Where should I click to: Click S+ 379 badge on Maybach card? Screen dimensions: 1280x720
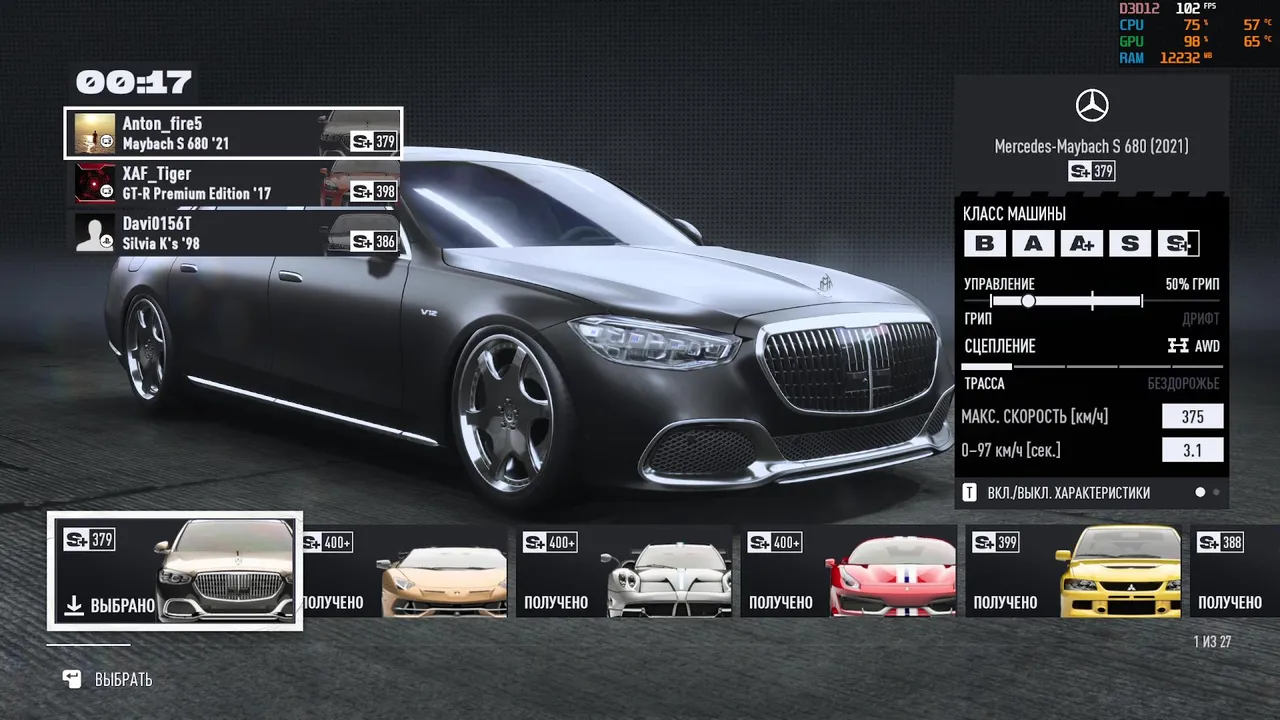pyautogui.click(x=89, y=540)
